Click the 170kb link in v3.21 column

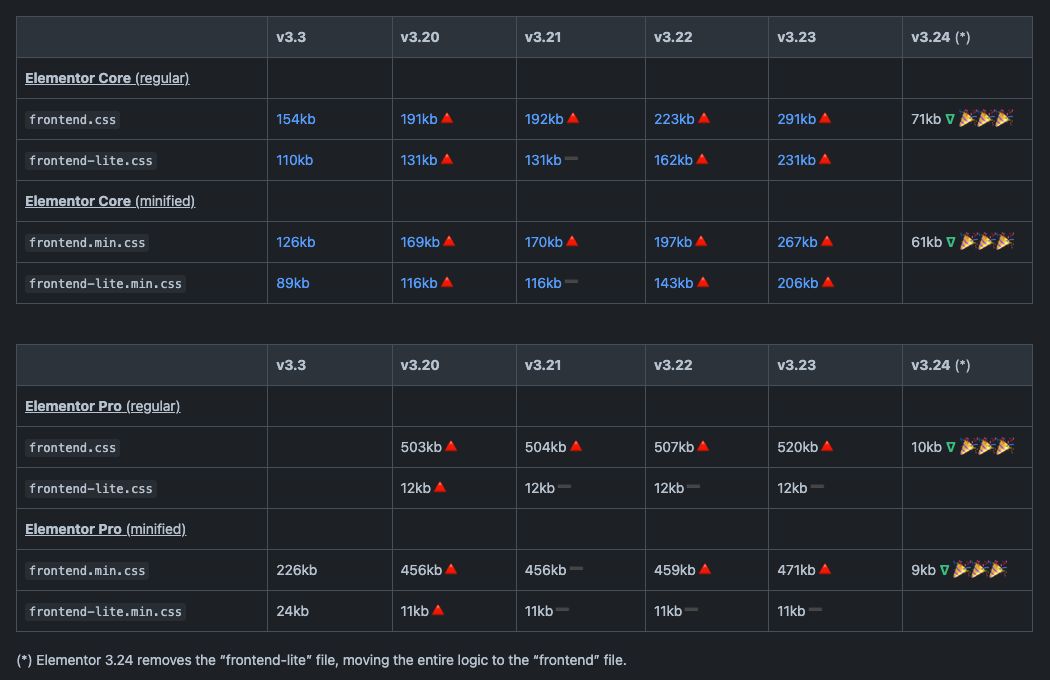(544, 242)
